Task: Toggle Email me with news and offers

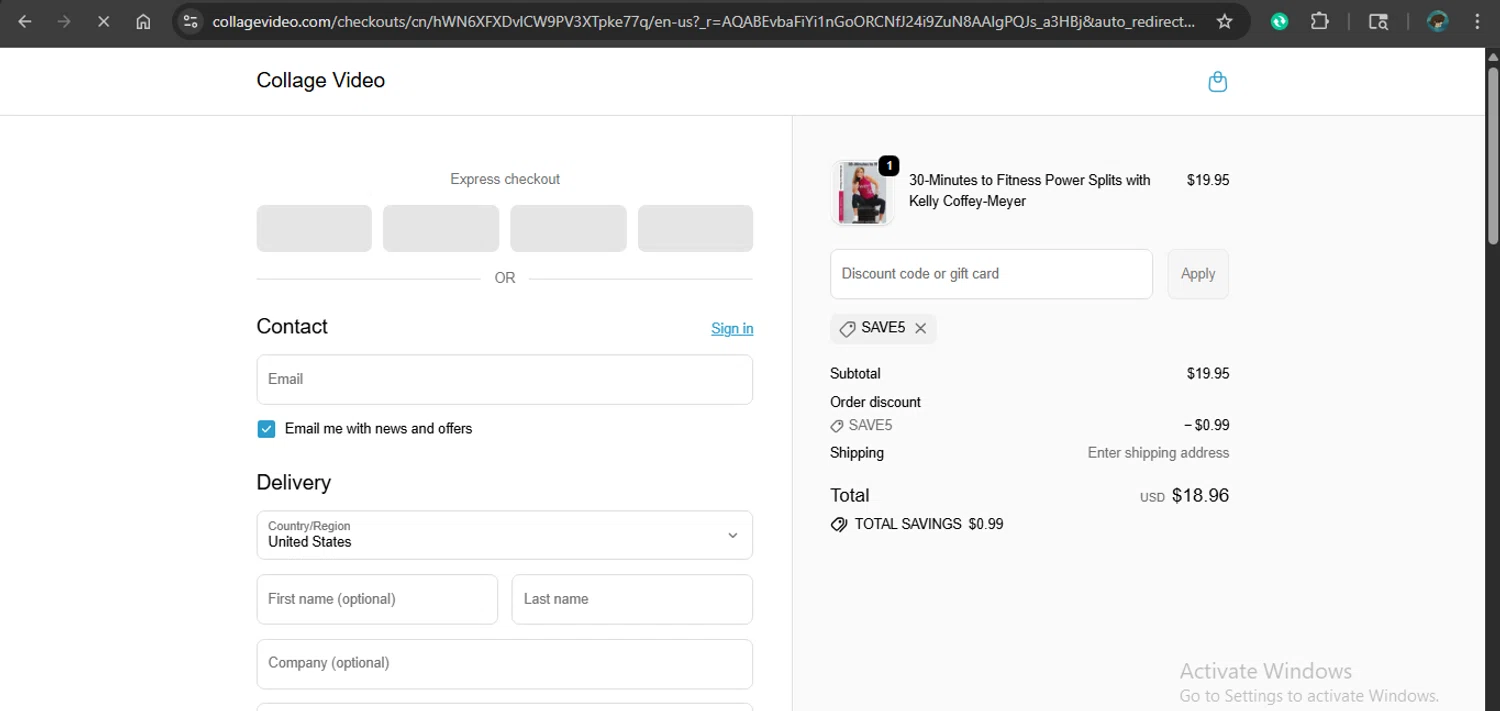Action: 266,429
